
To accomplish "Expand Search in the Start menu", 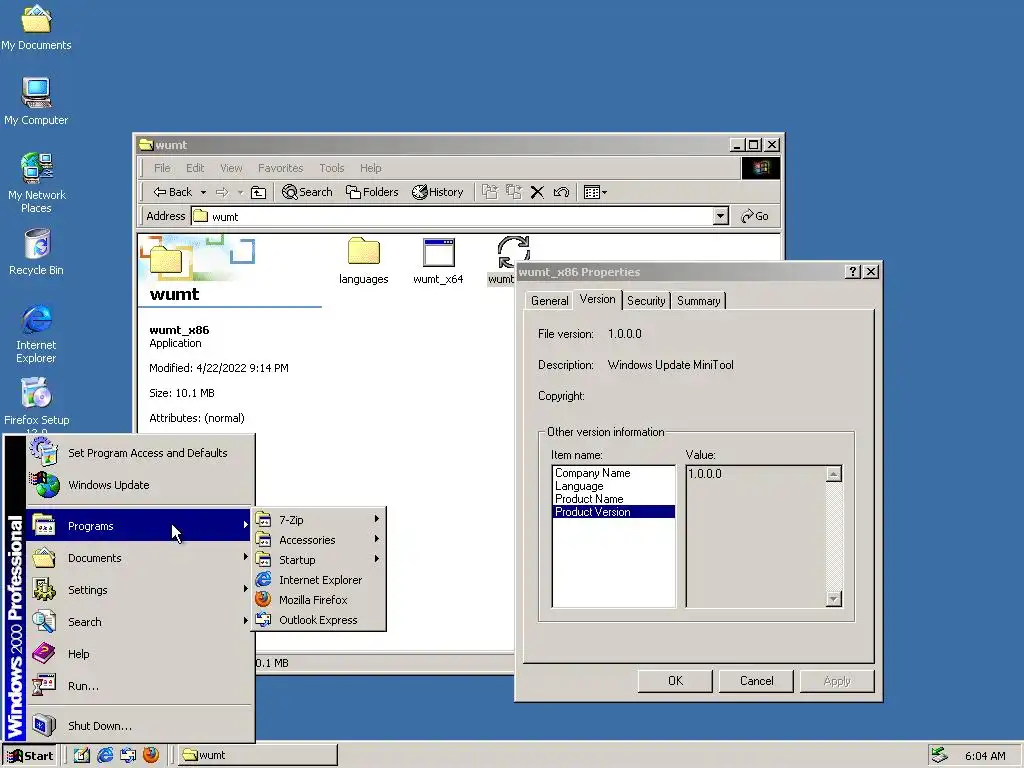I will [x=140, y=622].
